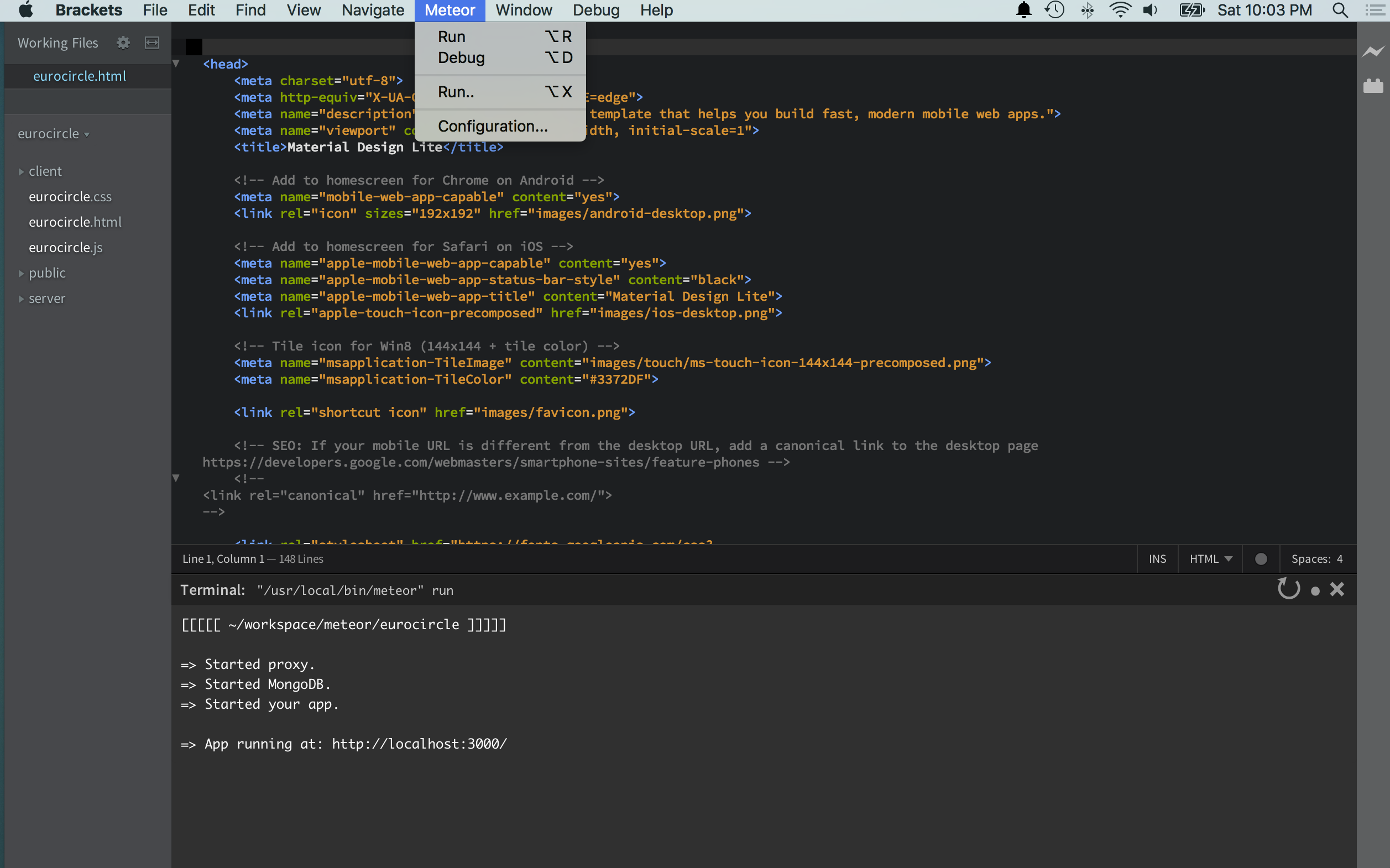Click the Bluetooth menu bar icon

click(x=1088, y=11)
